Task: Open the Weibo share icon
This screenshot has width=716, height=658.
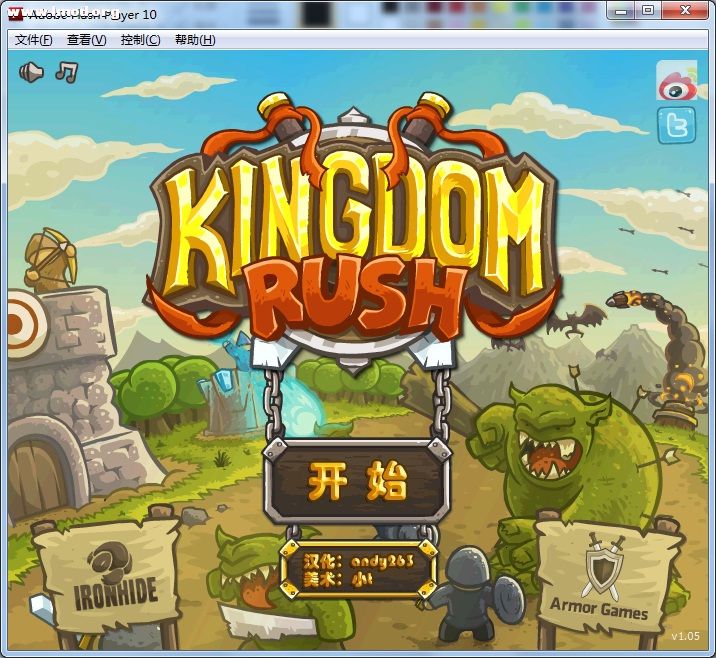Action: (x=677, y=81)
